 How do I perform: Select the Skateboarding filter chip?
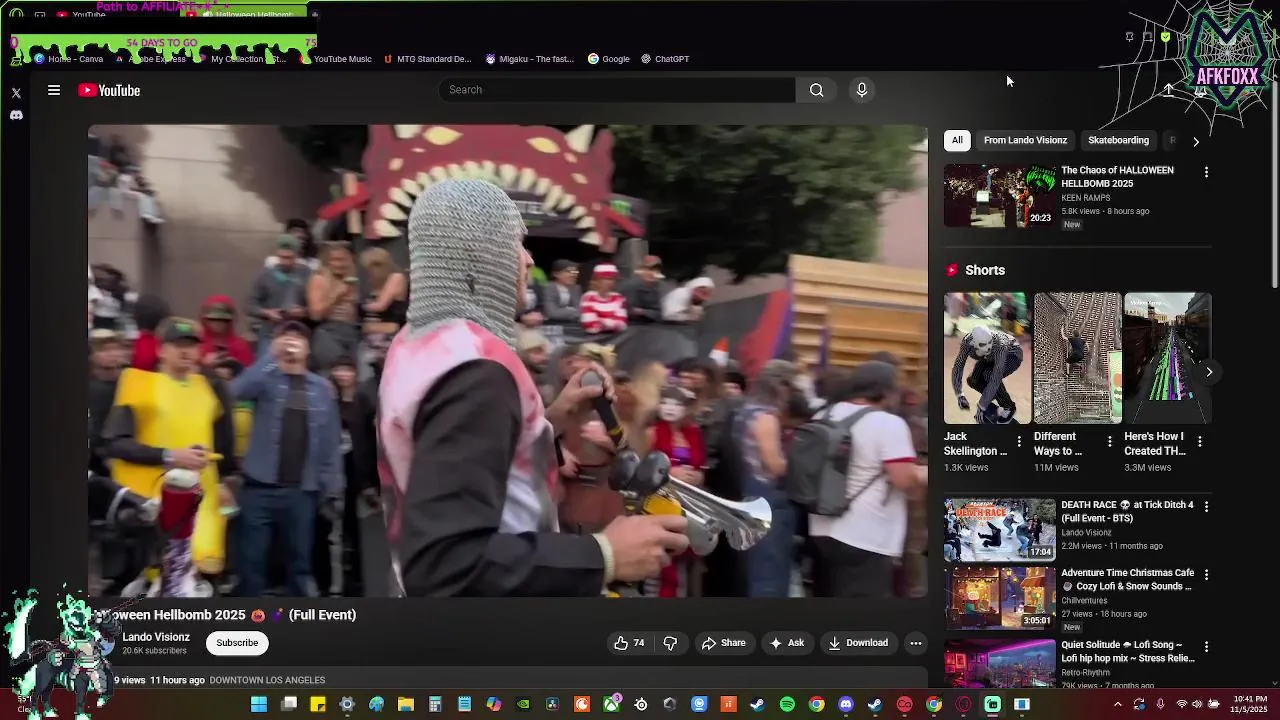pyautogui.click(x=1118, y=140)
